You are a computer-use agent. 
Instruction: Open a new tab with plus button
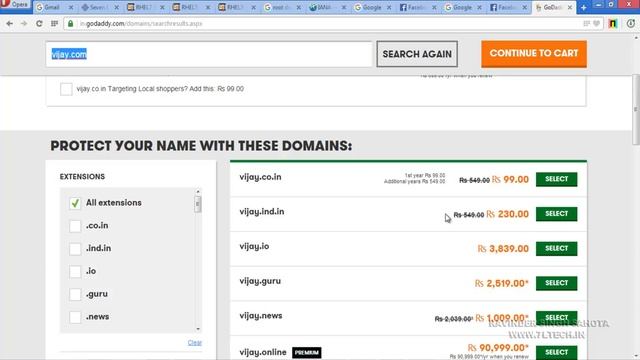point(583,7)
